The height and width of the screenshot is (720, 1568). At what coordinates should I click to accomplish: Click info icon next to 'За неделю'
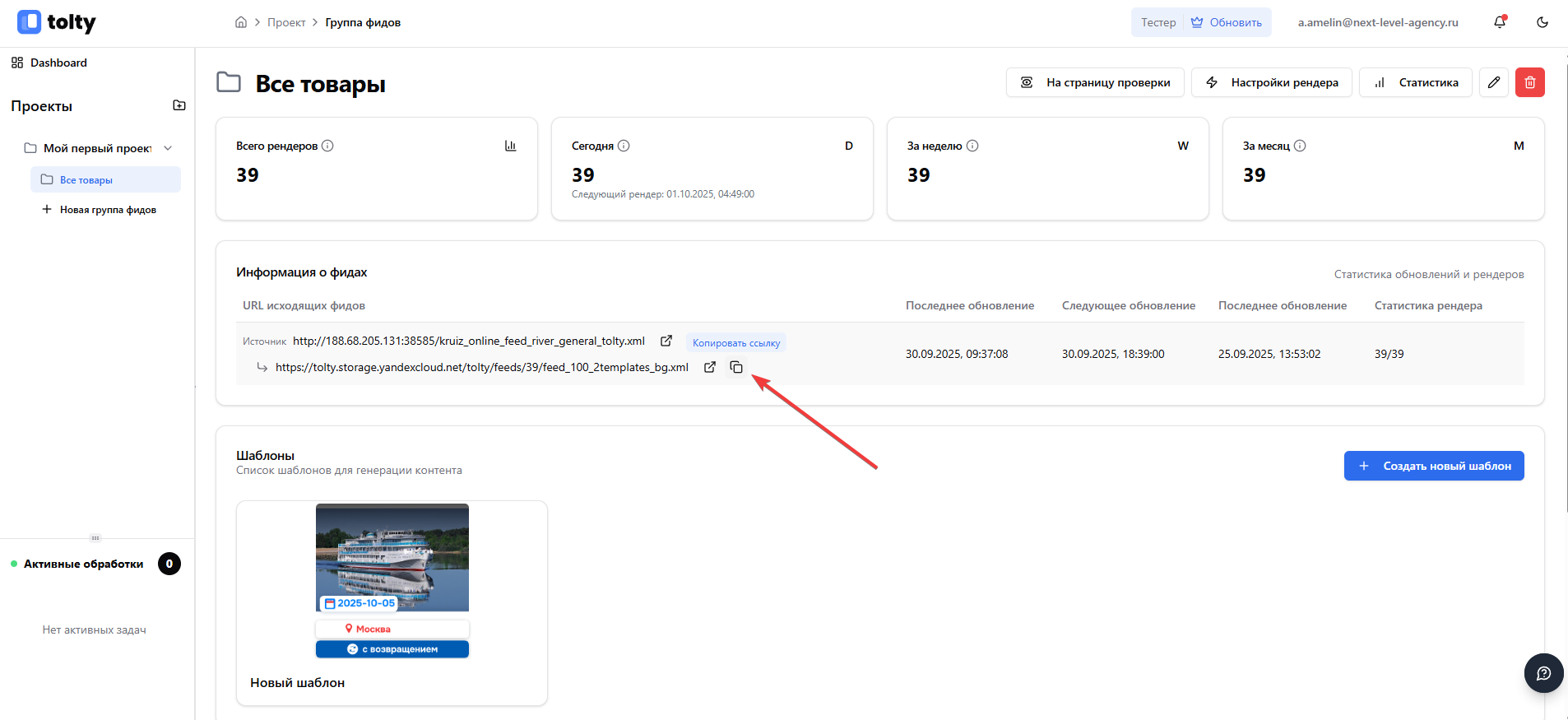pyautogui.click(x=972, y=146)
